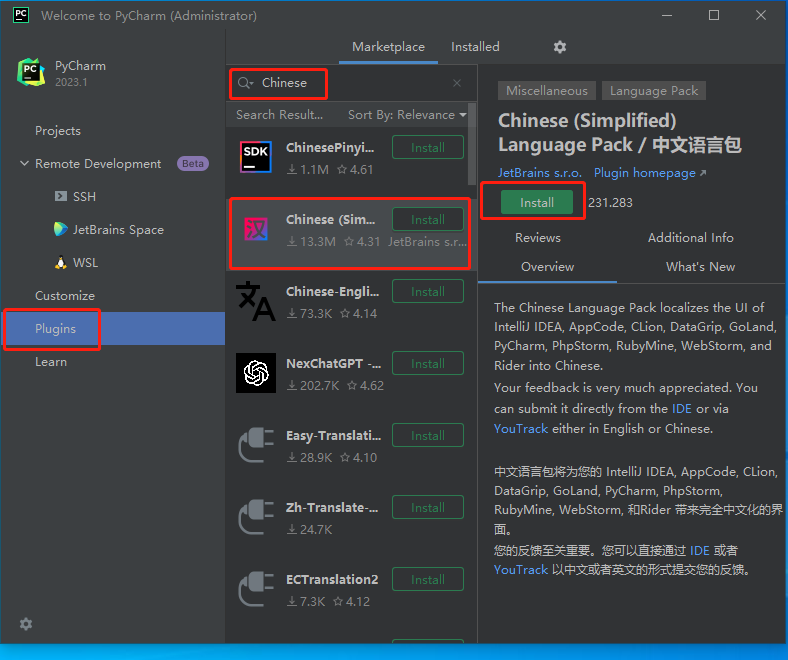Click the Chinese-English translate plugin icon
Image resolution: width=788 pixels, height=660 pixels.
pos(256,301)
